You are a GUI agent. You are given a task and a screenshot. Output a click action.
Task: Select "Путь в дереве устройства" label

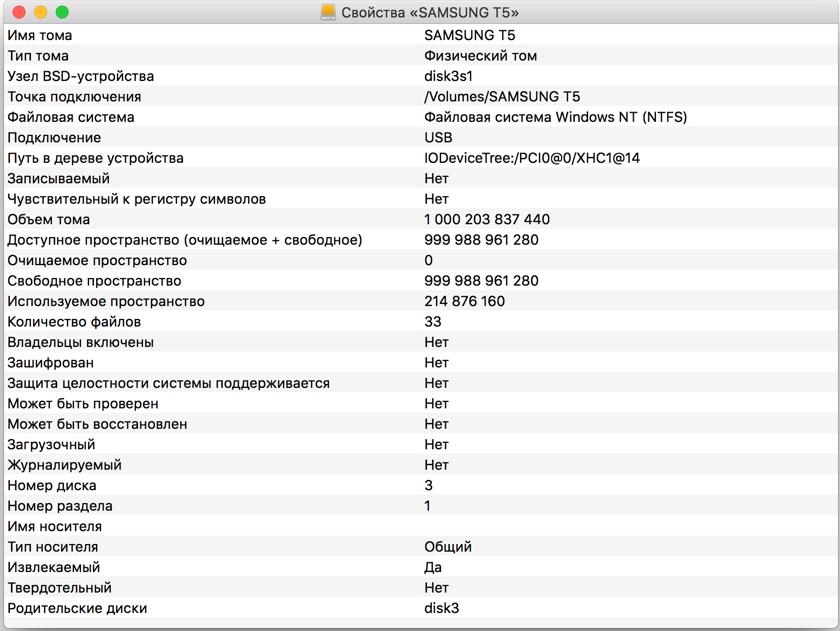click(x=95, y=158)
